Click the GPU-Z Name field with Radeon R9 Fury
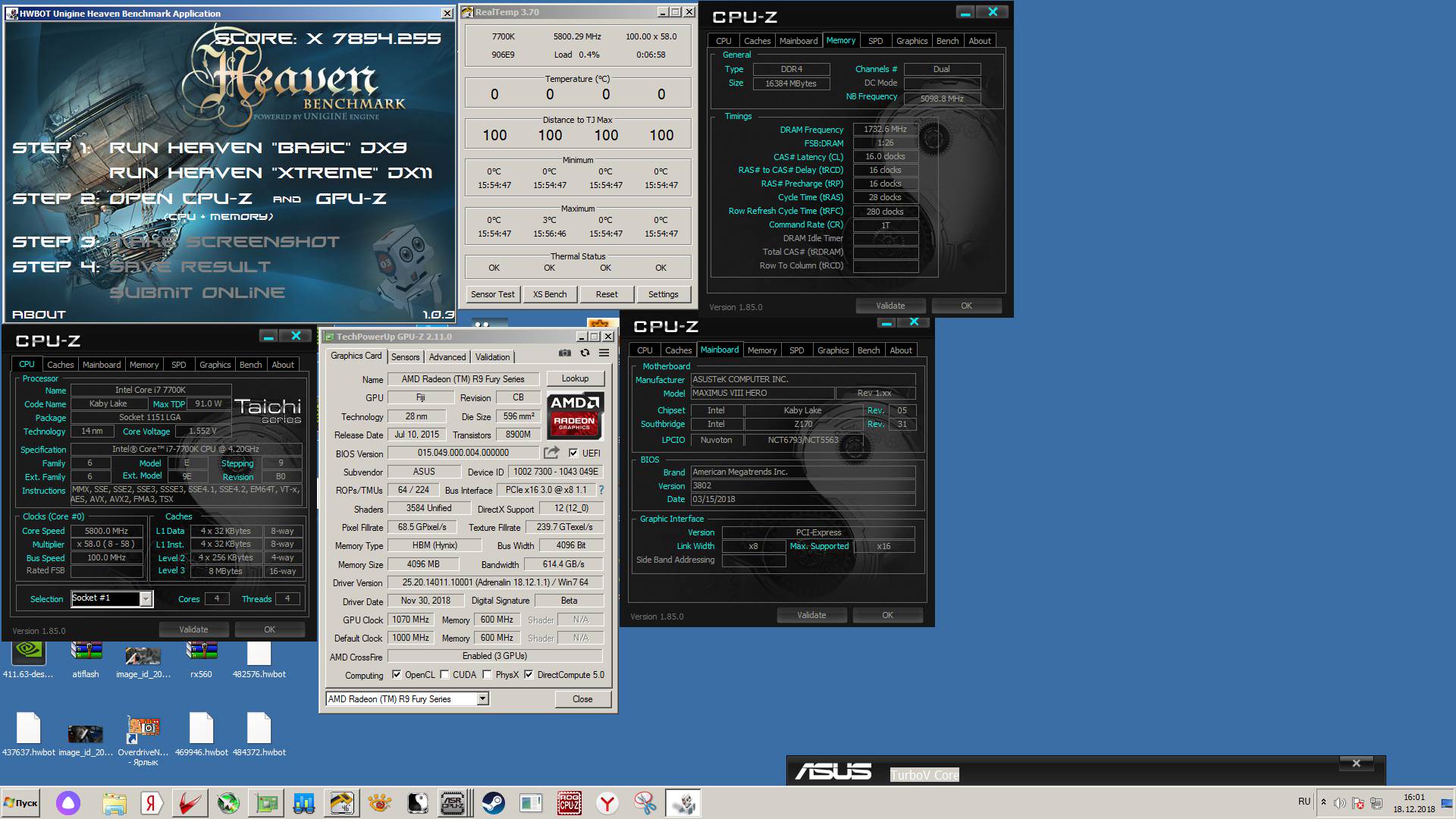1456x819 pixels. pos(463,379)
